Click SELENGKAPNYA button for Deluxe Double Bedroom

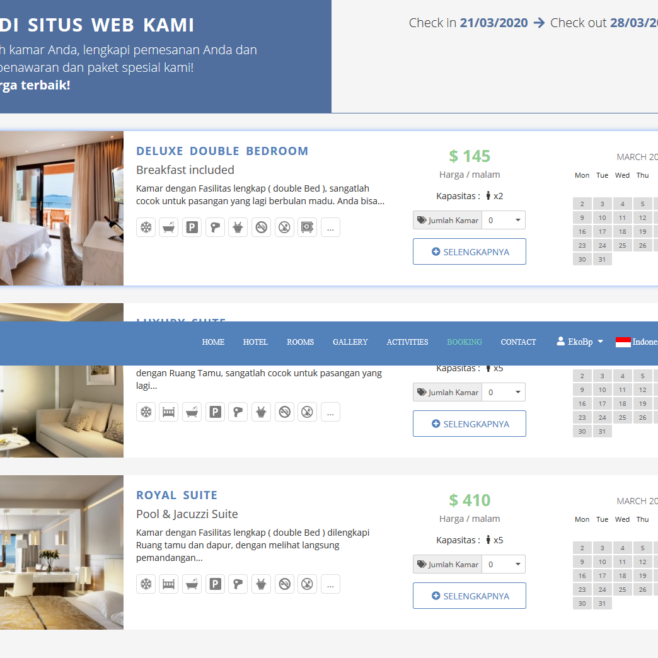[x=469, y=252]
